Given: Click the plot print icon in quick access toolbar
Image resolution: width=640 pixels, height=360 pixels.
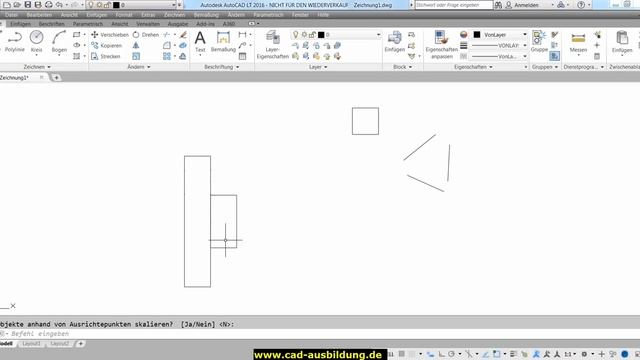Looking at the screenshot, I should [49, 5].
